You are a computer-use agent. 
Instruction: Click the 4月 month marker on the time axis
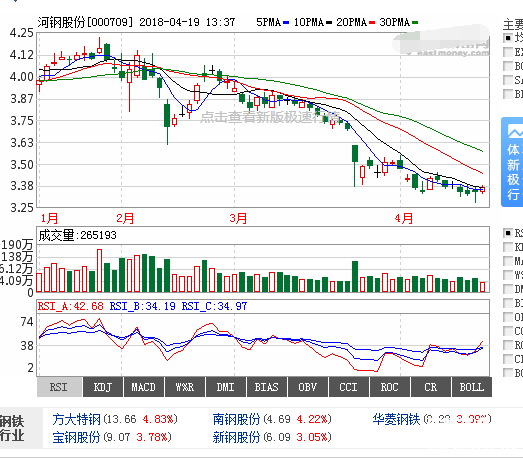tap(404, 218)
